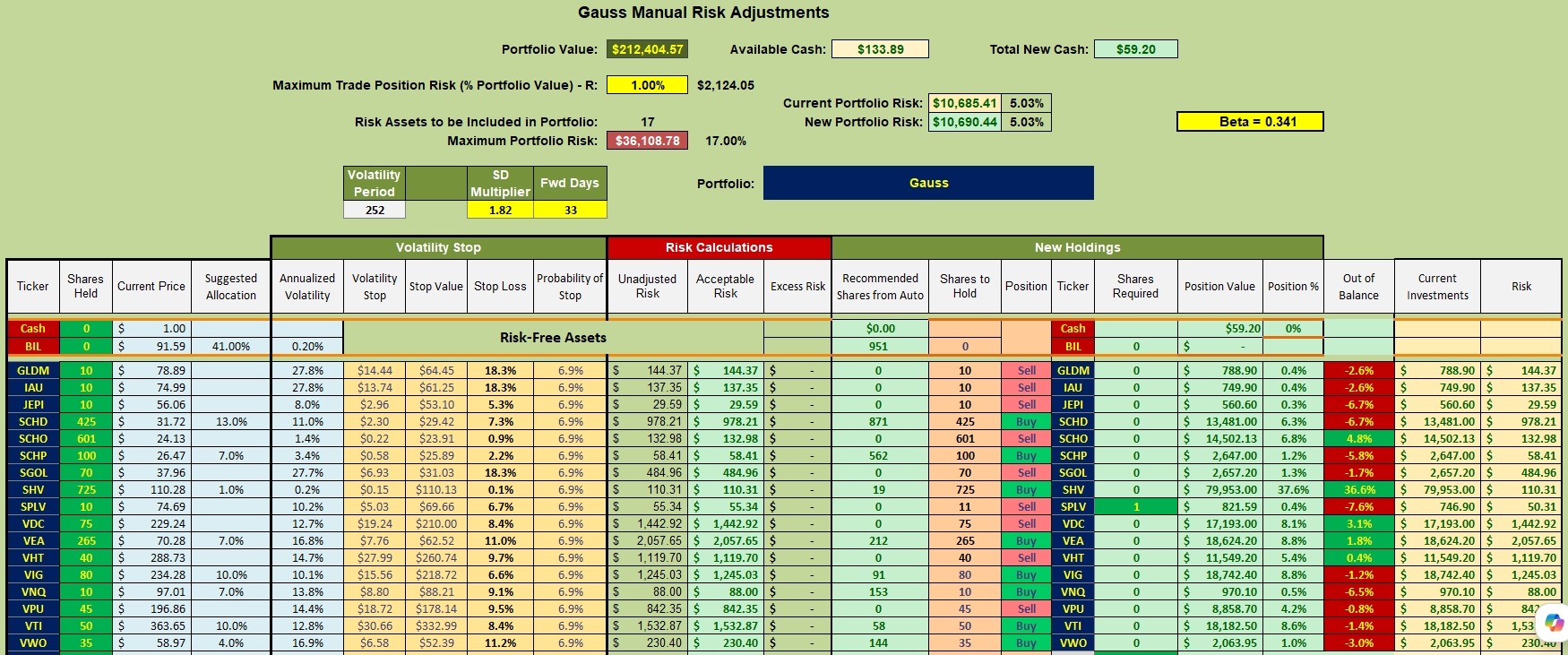This screenshot has height=655, width=1568.
Task: Click the blue Gauss portfolio name cell
Action: 928,183
